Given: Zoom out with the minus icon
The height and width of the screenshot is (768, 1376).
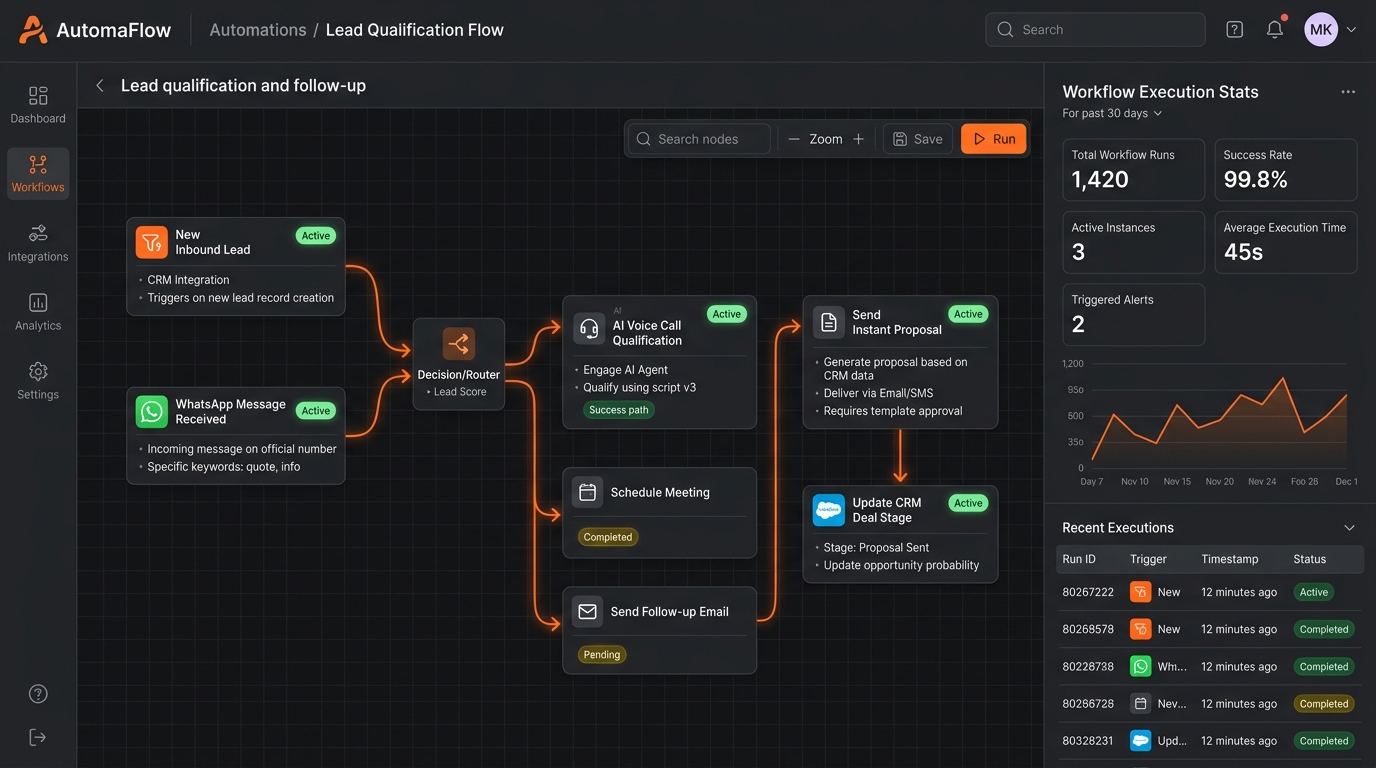Looking at the screenshot, I should tap(794, 139).
